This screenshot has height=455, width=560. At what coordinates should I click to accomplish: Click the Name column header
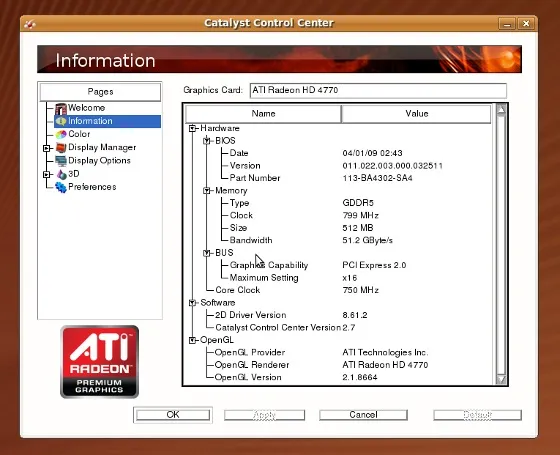(x=263, y=114)
